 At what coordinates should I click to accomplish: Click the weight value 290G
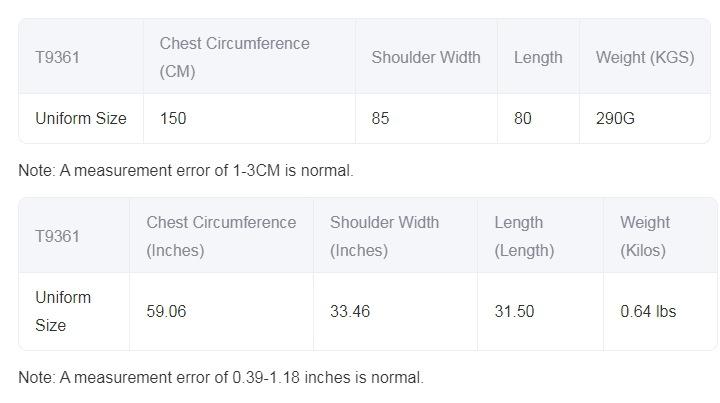click(615, 118)
